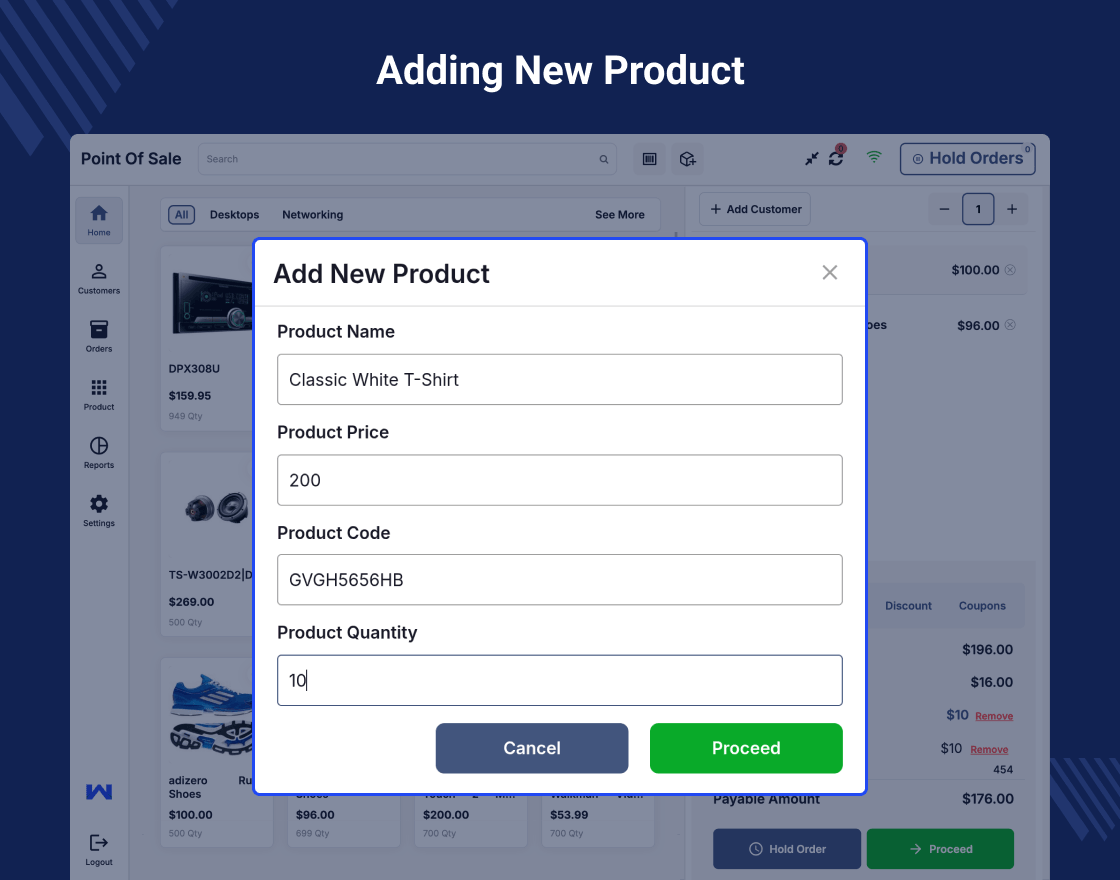This screenshot has width=1120, height=880.
Task: Click the add product box icon
Action: (x=687, y=159)
